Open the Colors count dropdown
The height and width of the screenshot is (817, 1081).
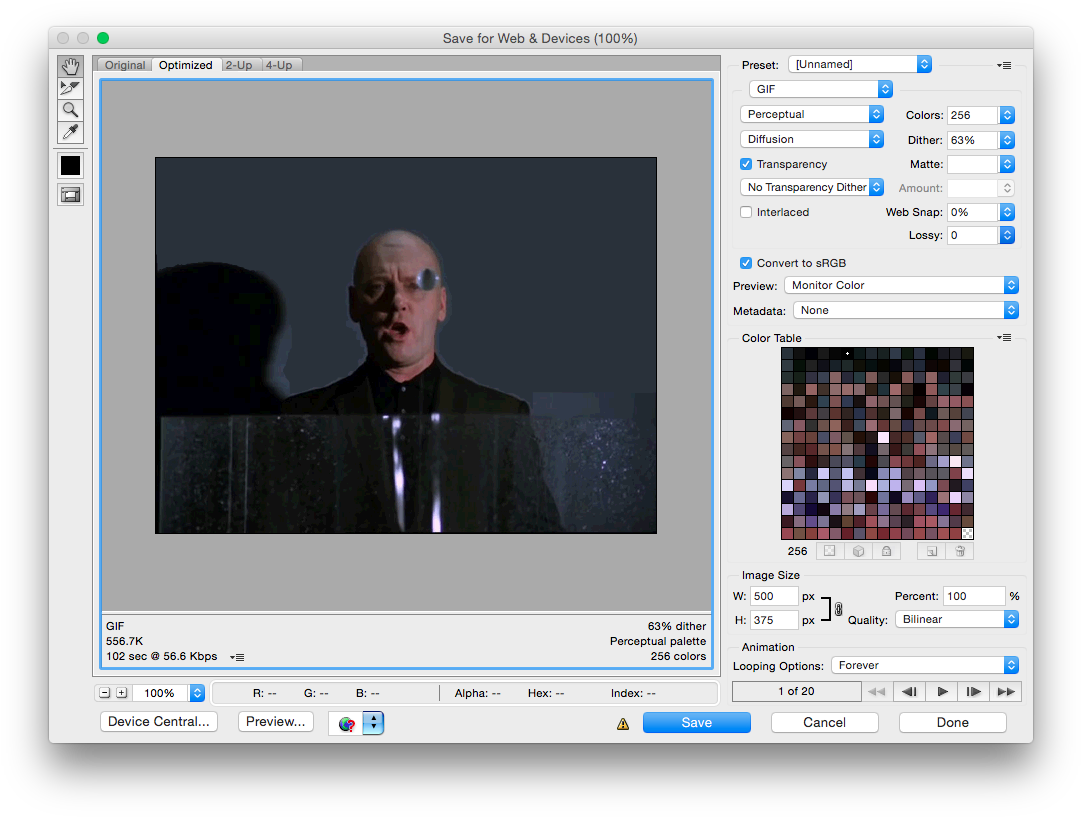click(x=1007, y=115)
